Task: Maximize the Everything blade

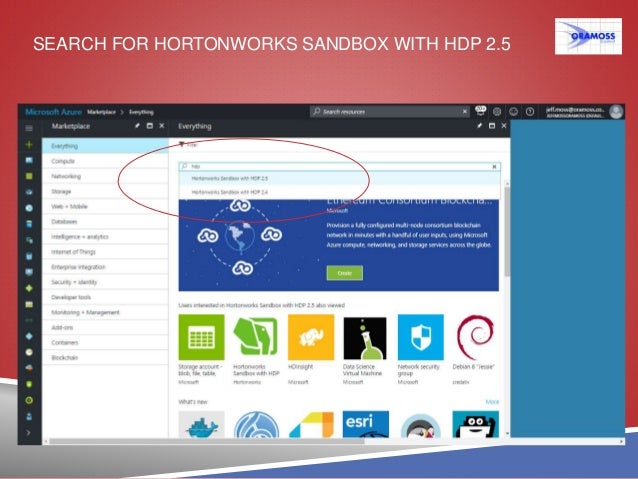Action: (492, 126)
